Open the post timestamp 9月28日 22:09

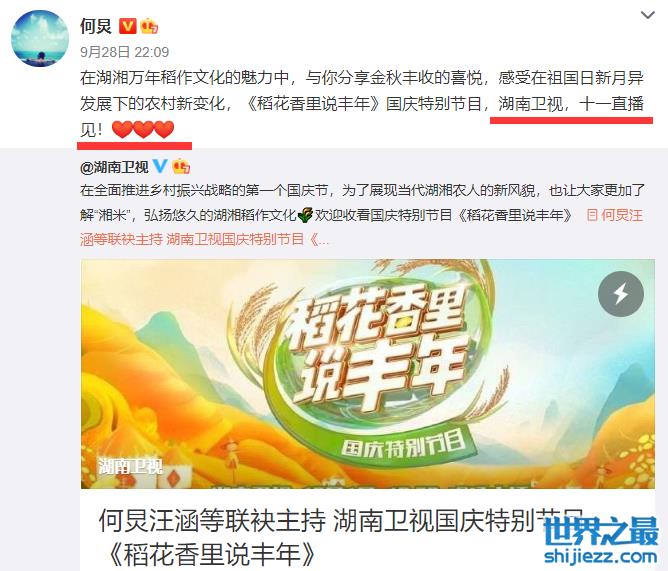click(x=124, y=52)
